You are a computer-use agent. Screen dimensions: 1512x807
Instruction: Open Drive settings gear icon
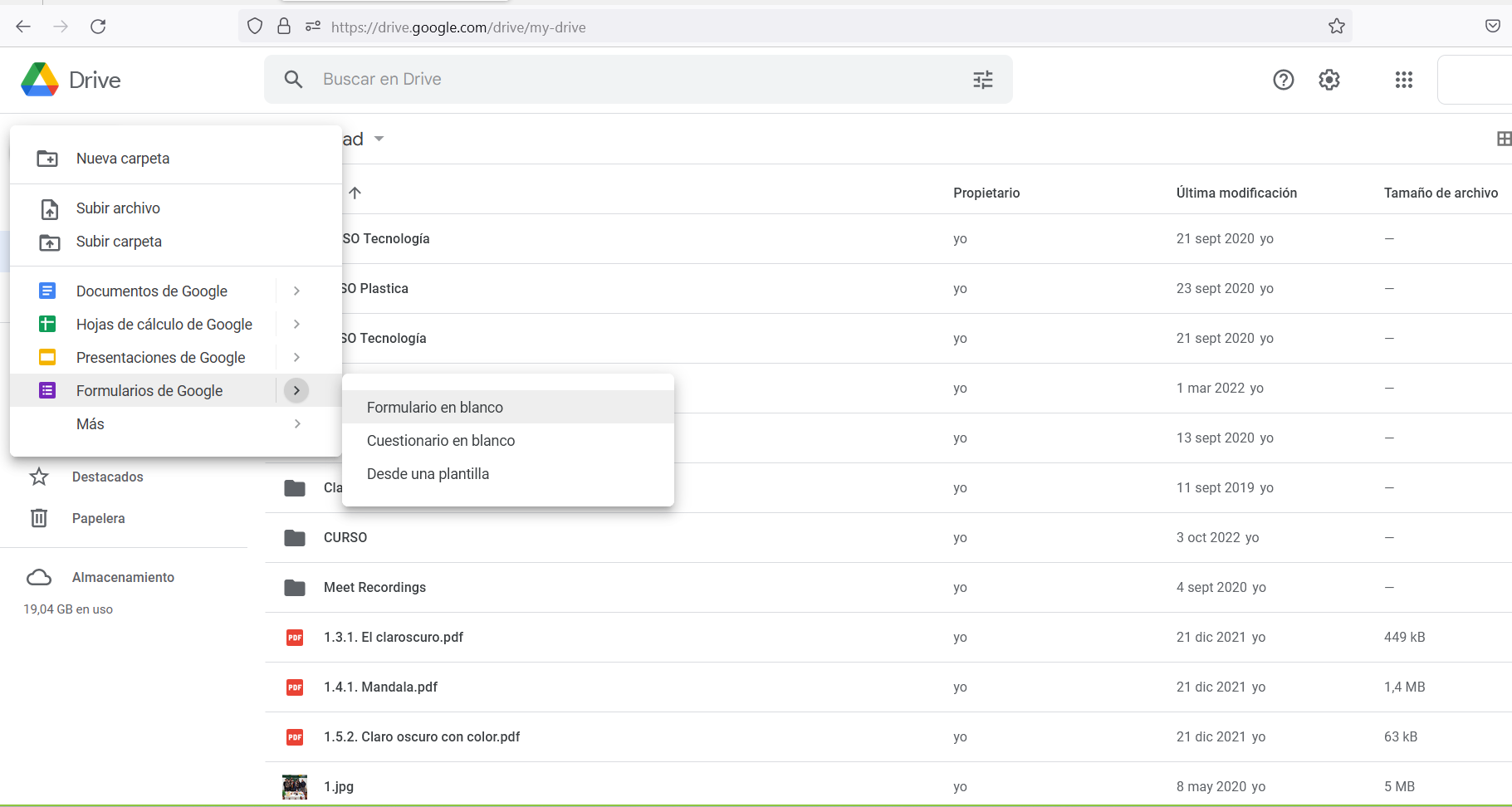tap(1329, 80)
